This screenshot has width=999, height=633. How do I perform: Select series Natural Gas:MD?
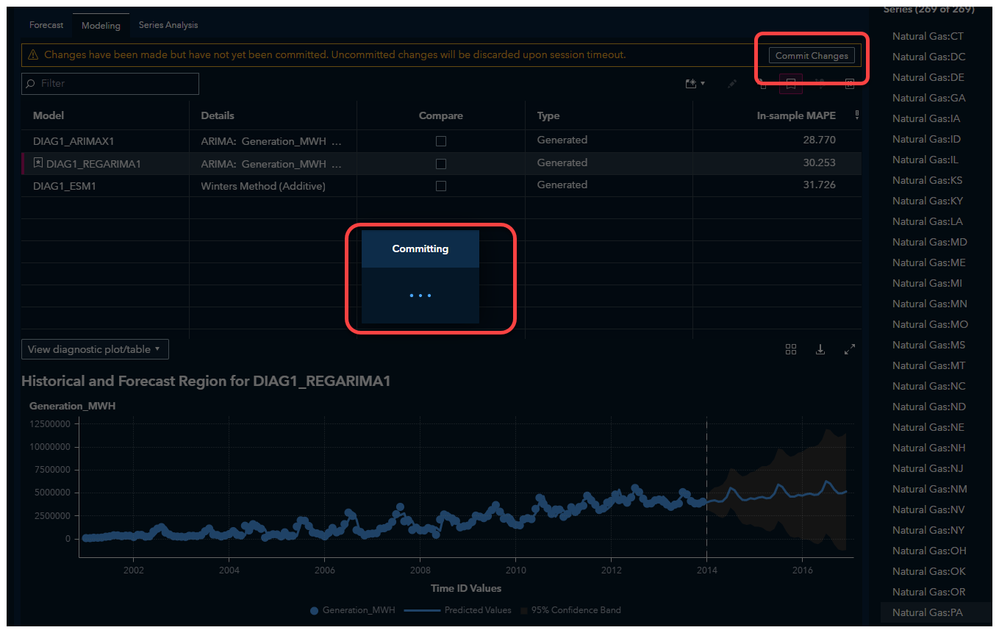pyautogui.click(x=930, y=242)
